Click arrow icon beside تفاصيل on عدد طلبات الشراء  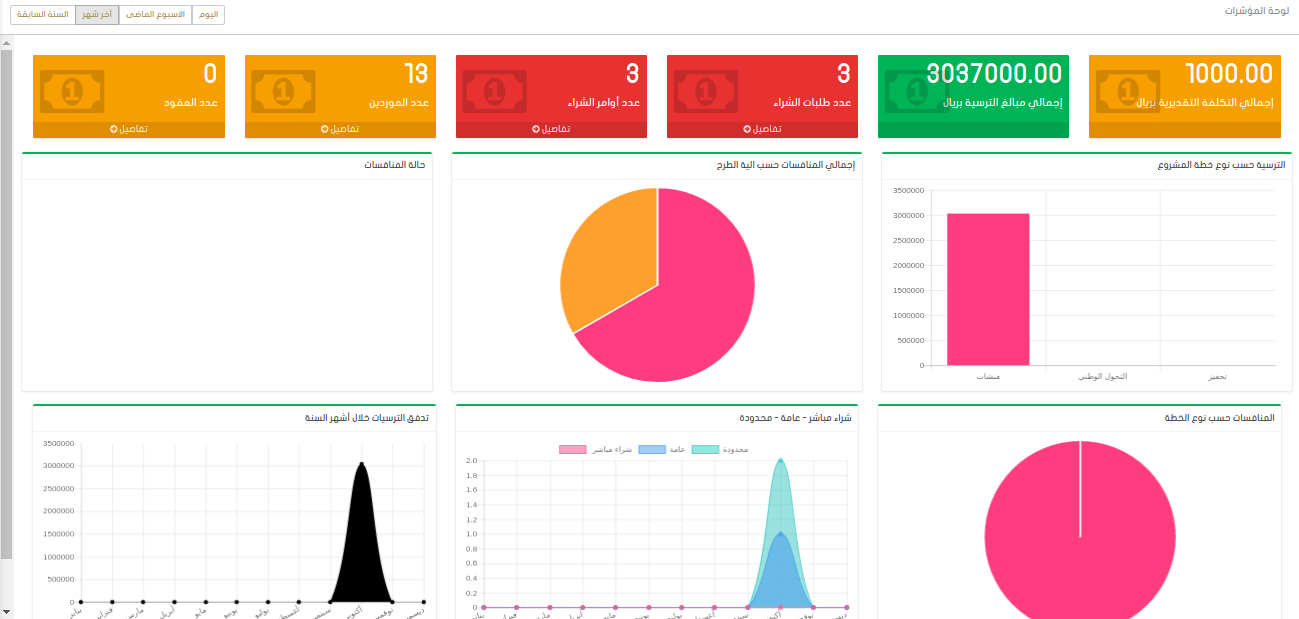pos(747,130)
